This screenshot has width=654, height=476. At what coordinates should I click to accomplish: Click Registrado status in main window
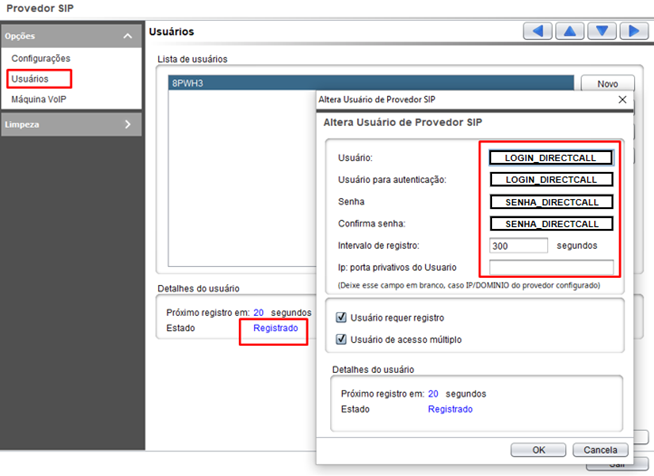[x=276, y=328]
